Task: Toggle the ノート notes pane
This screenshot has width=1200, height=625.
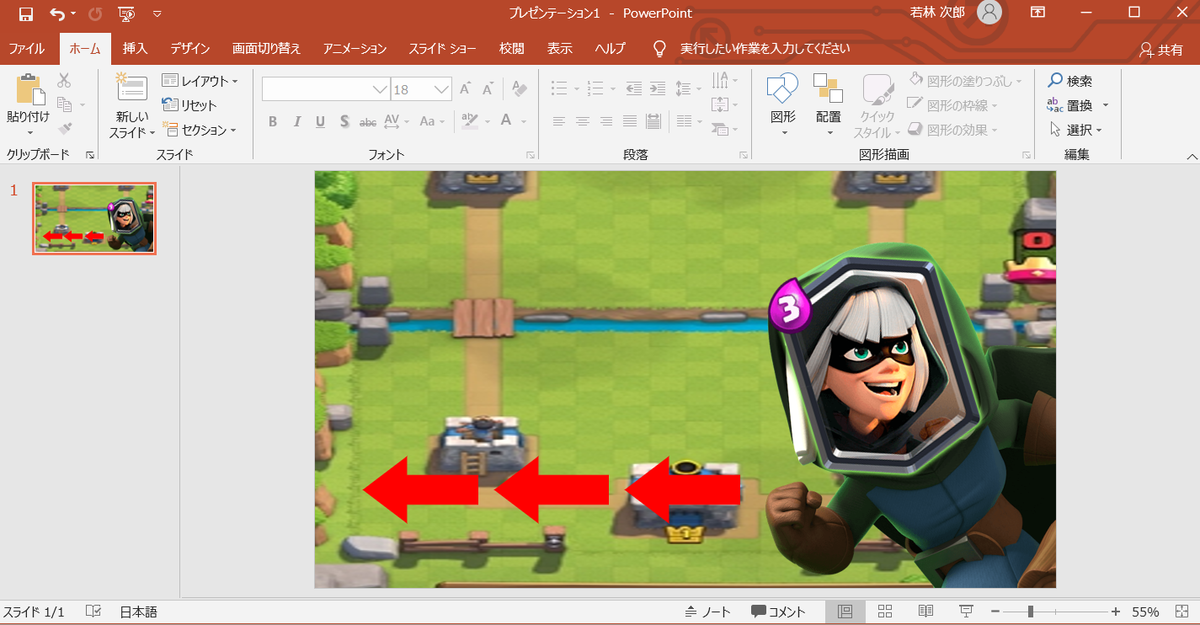Action: pyautogui.click(x=708, y=612)
